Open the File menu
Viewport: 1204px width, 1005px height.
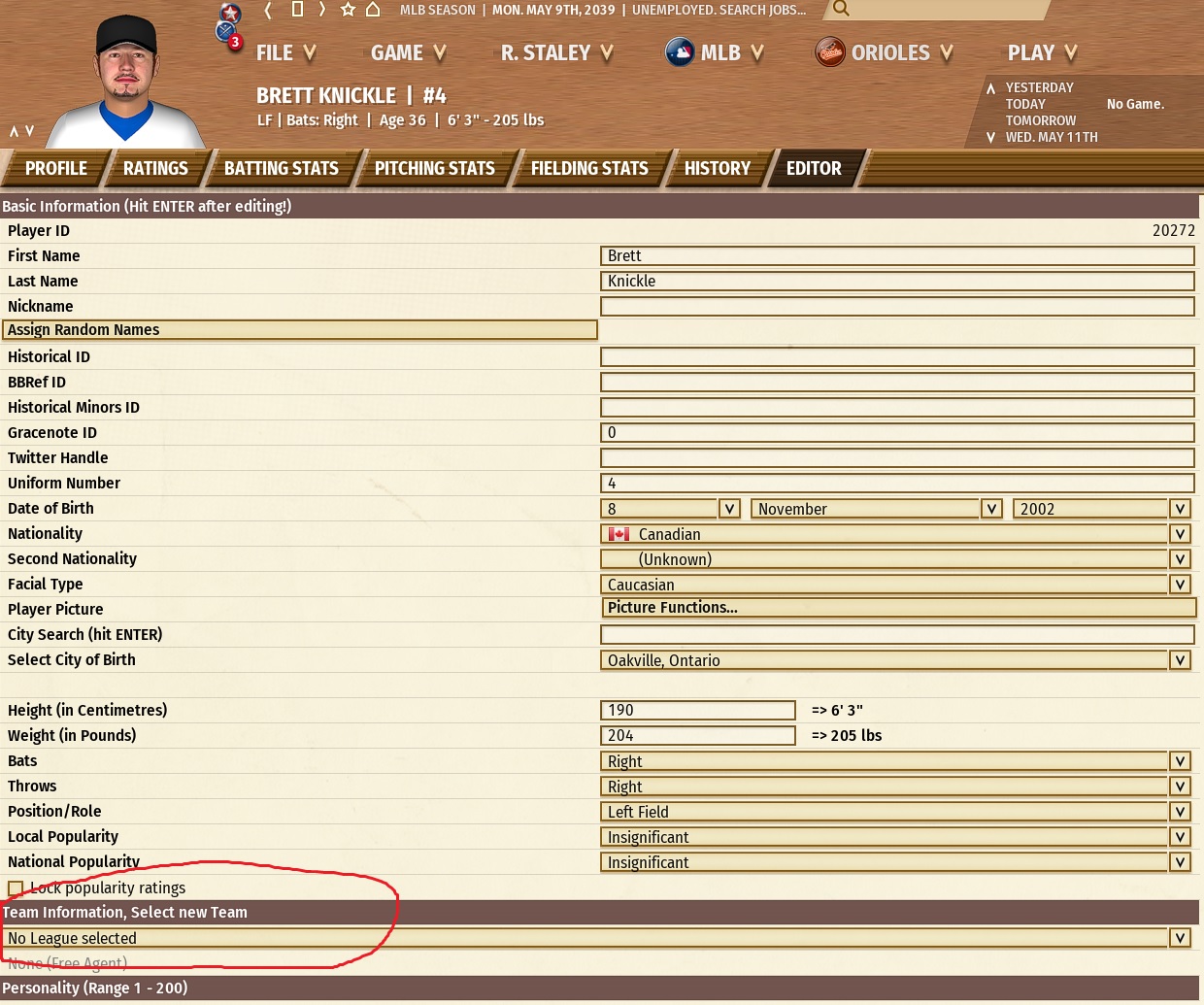click(284, 53)
